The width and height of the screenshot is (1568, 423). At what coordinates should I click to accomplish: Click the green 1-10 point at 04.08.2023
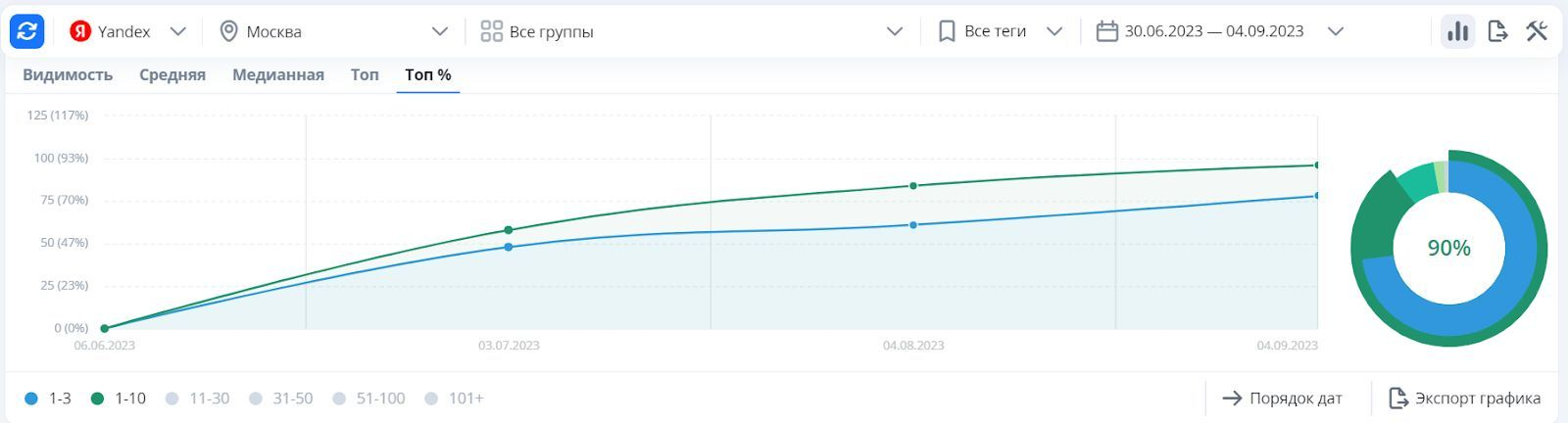[913, 186]
